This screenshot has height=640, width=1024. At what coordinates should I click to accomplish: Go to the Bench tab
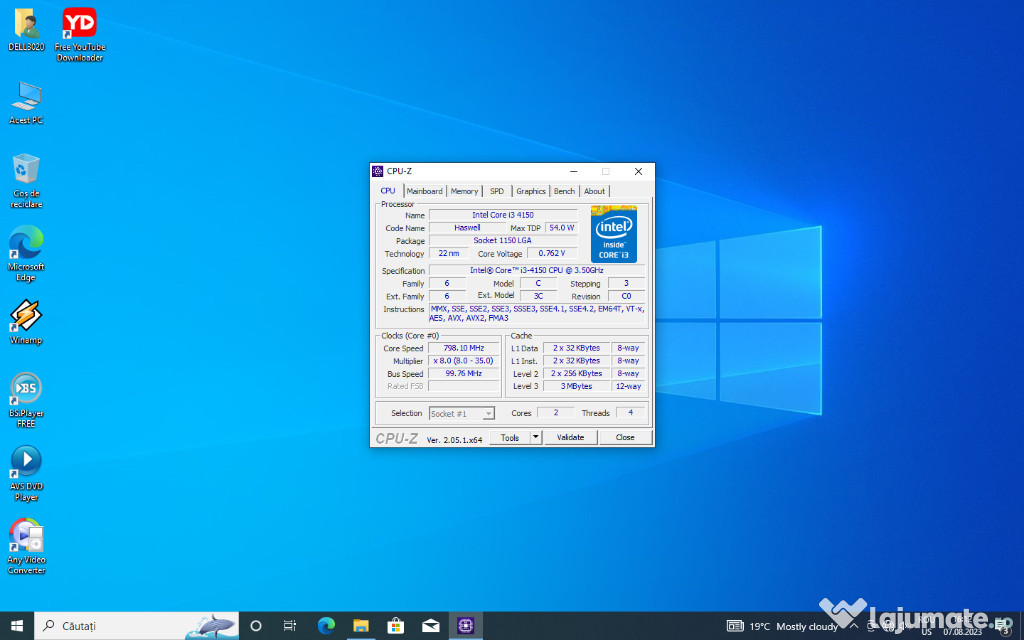click(565, 191)
